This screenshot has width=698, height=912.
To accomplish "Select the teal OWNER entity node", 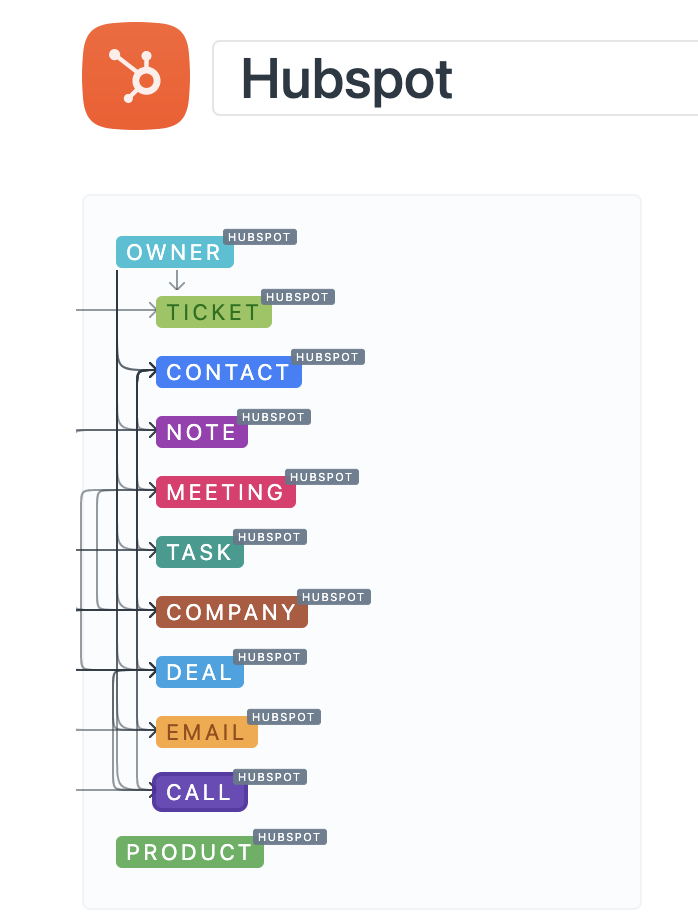I will 174,252.
